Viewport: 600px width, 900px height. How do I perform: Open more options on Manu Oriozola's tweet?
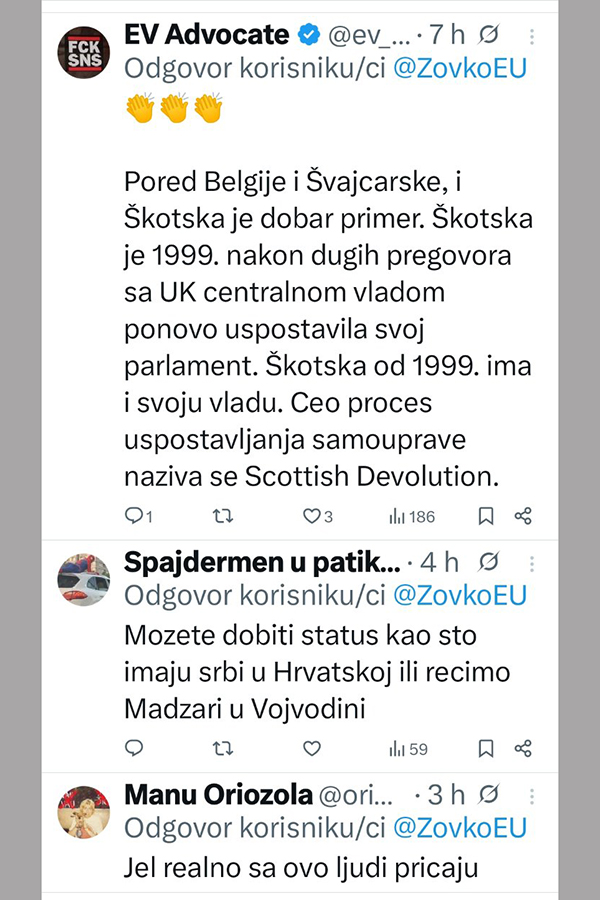coord(531,796)
